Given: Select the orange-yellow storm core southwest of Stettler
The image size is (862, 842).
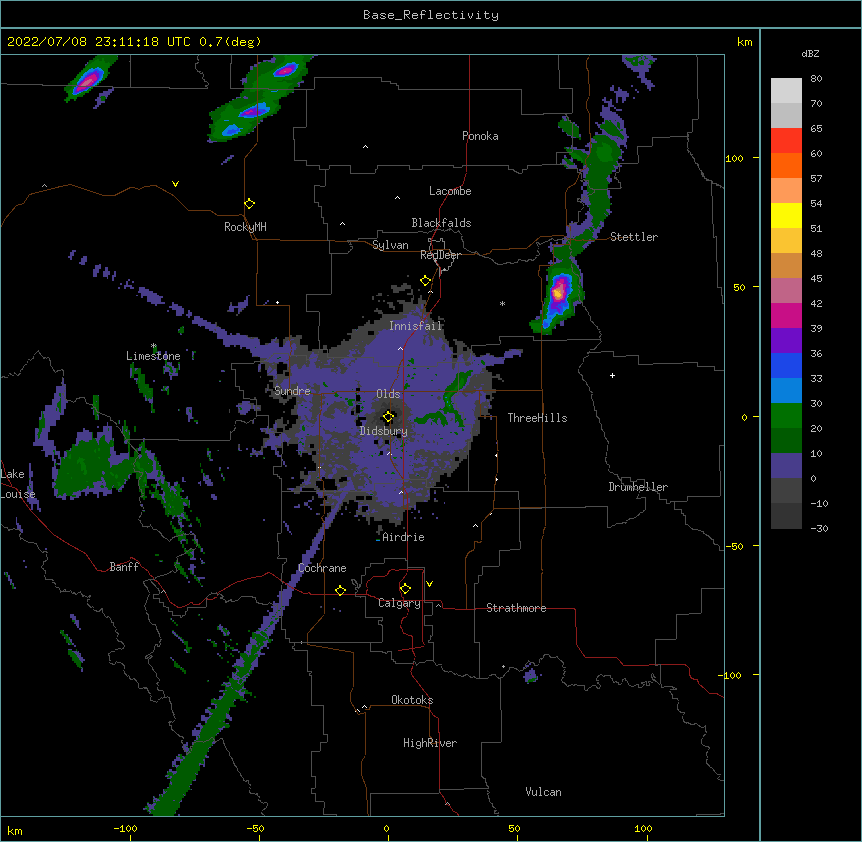Looking at the screenshot, I should tap(558, 293).
